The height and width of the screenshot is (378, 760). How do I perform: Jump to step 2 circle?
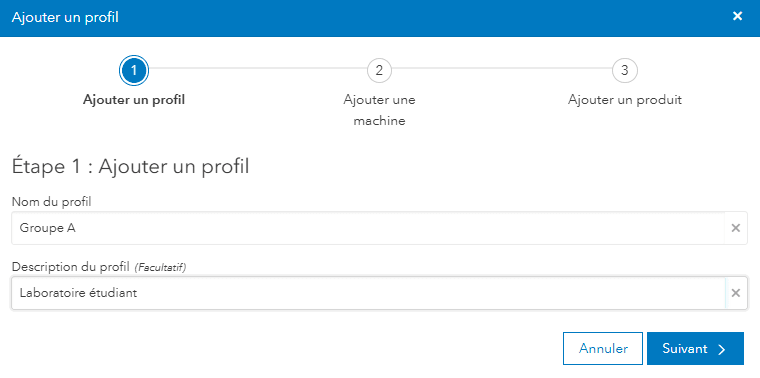pyautogui.click(x=380, y=71)
